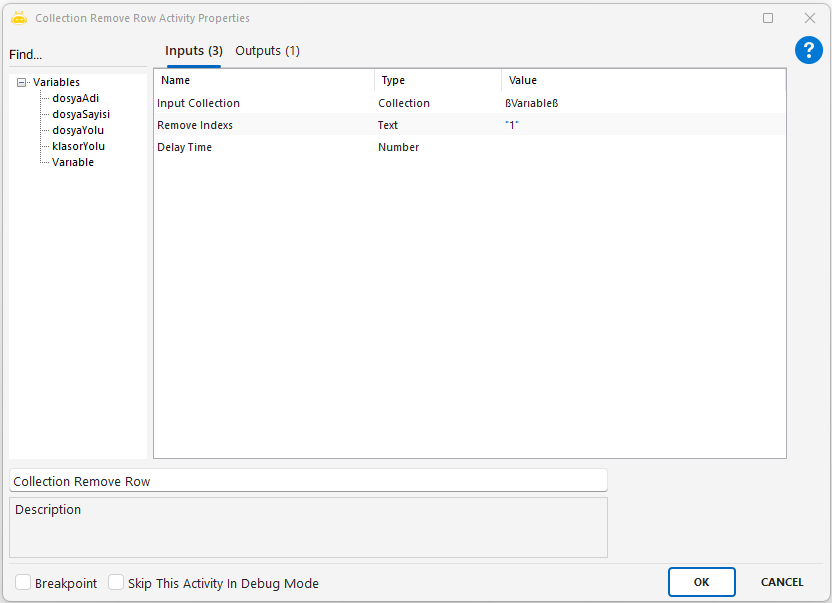Click the CANCEL button
The image size is (832, 603).
[x=782, y=582]
